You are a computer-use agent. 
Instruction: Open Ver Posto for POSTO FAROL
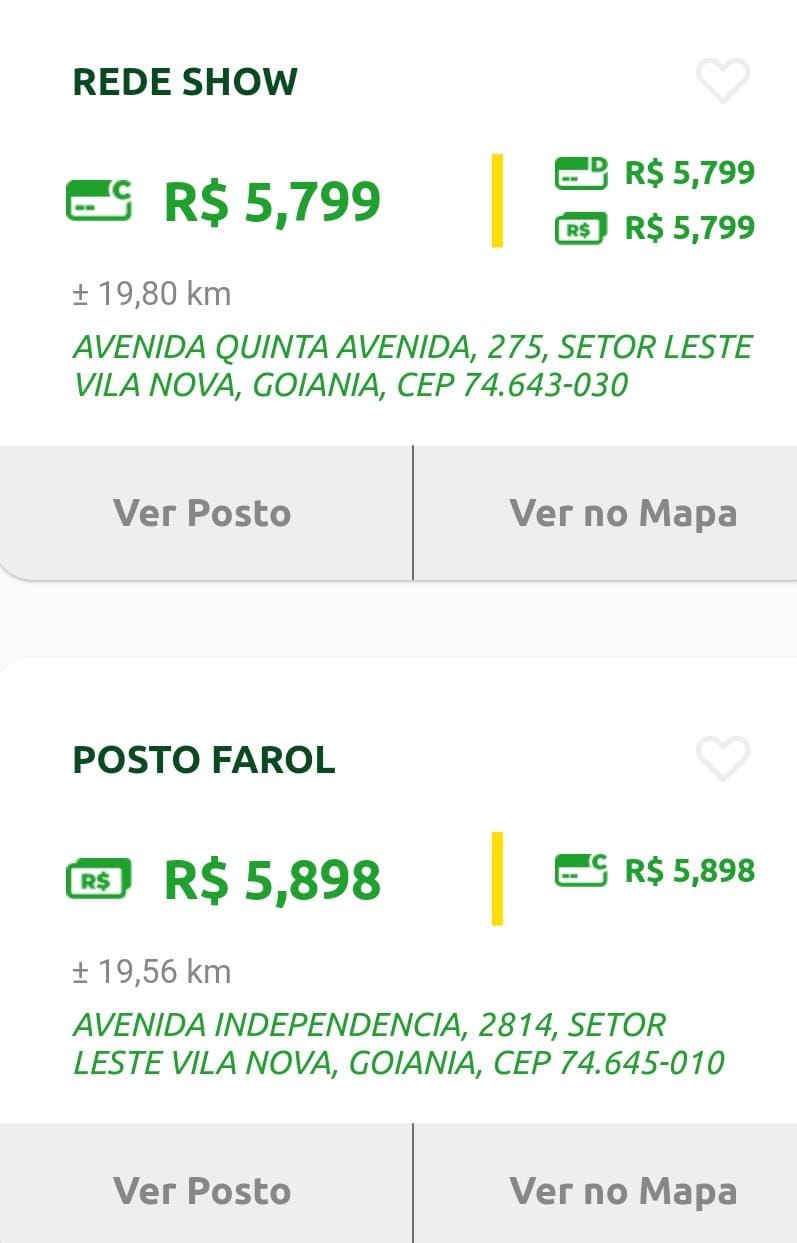203,1190
